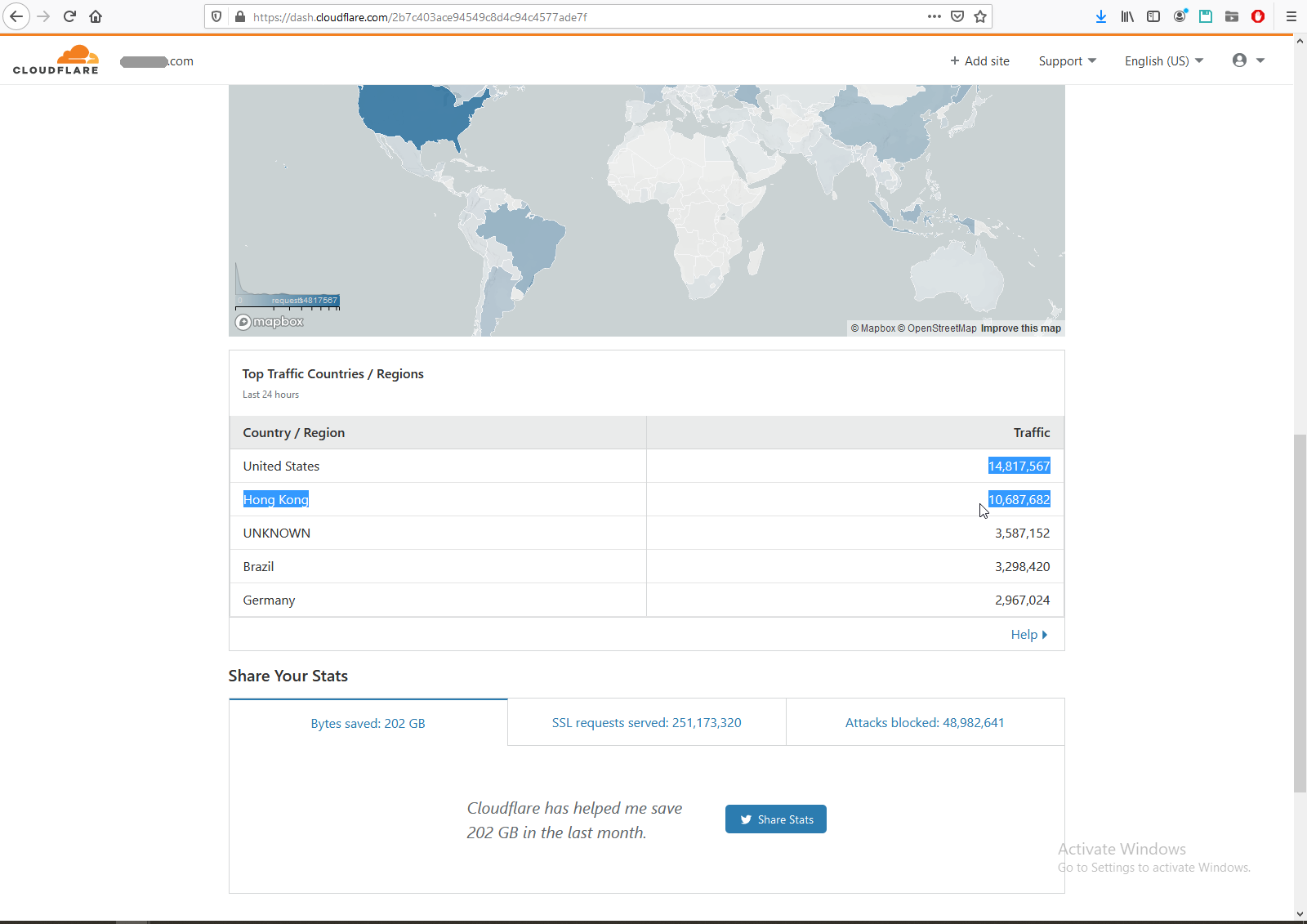
Task: Open the Firefox hamburger menu
Action: (x=1291, y=16)
